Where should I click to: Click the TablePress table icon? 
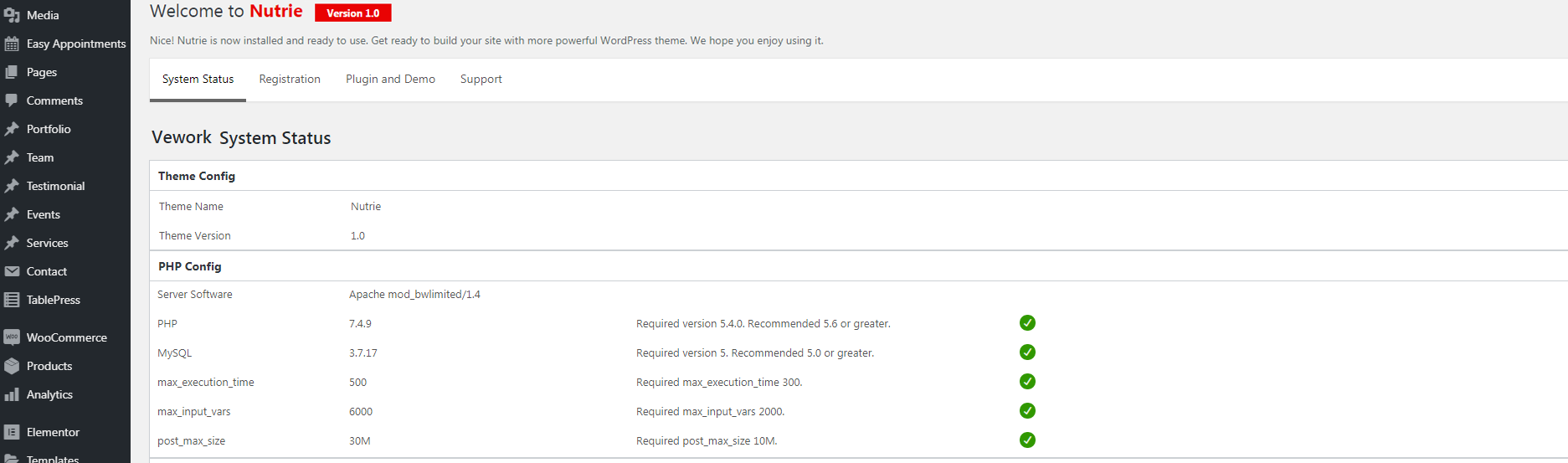coord(12,300)
